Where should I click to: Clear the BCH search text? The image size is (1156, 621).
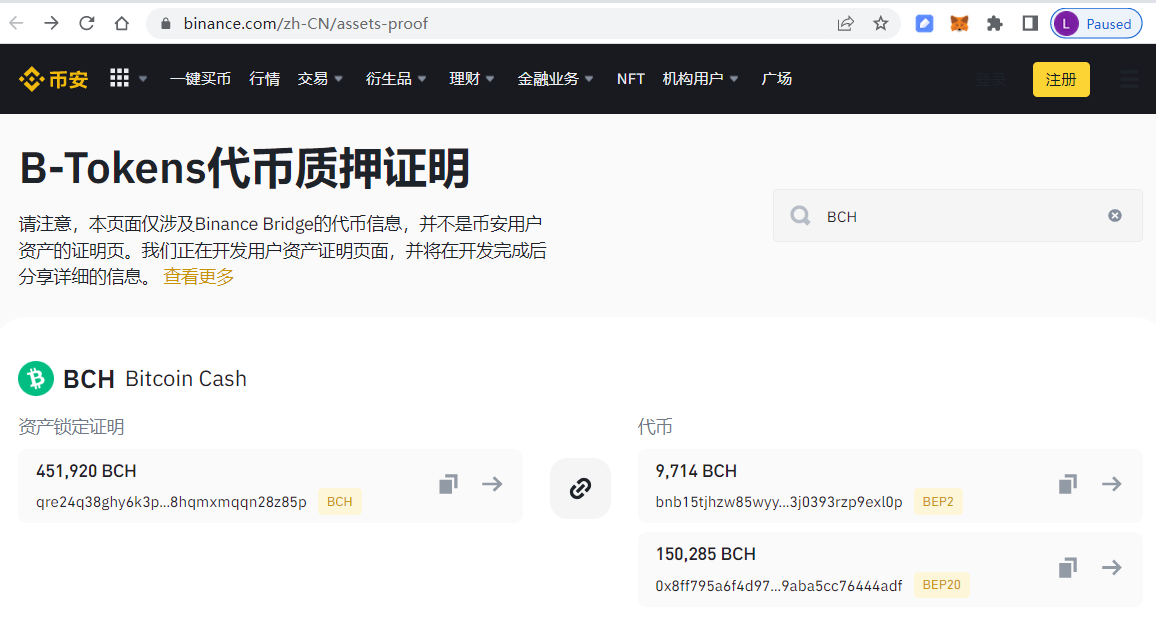point(1115,215)
